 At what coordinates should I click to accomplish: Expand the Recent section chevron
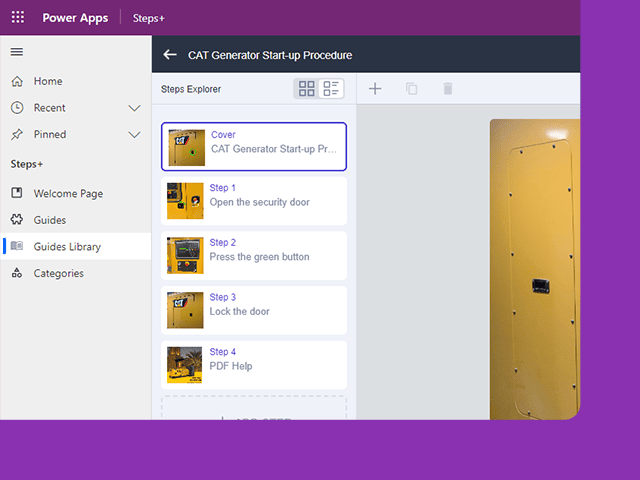(x=134, y=108)
